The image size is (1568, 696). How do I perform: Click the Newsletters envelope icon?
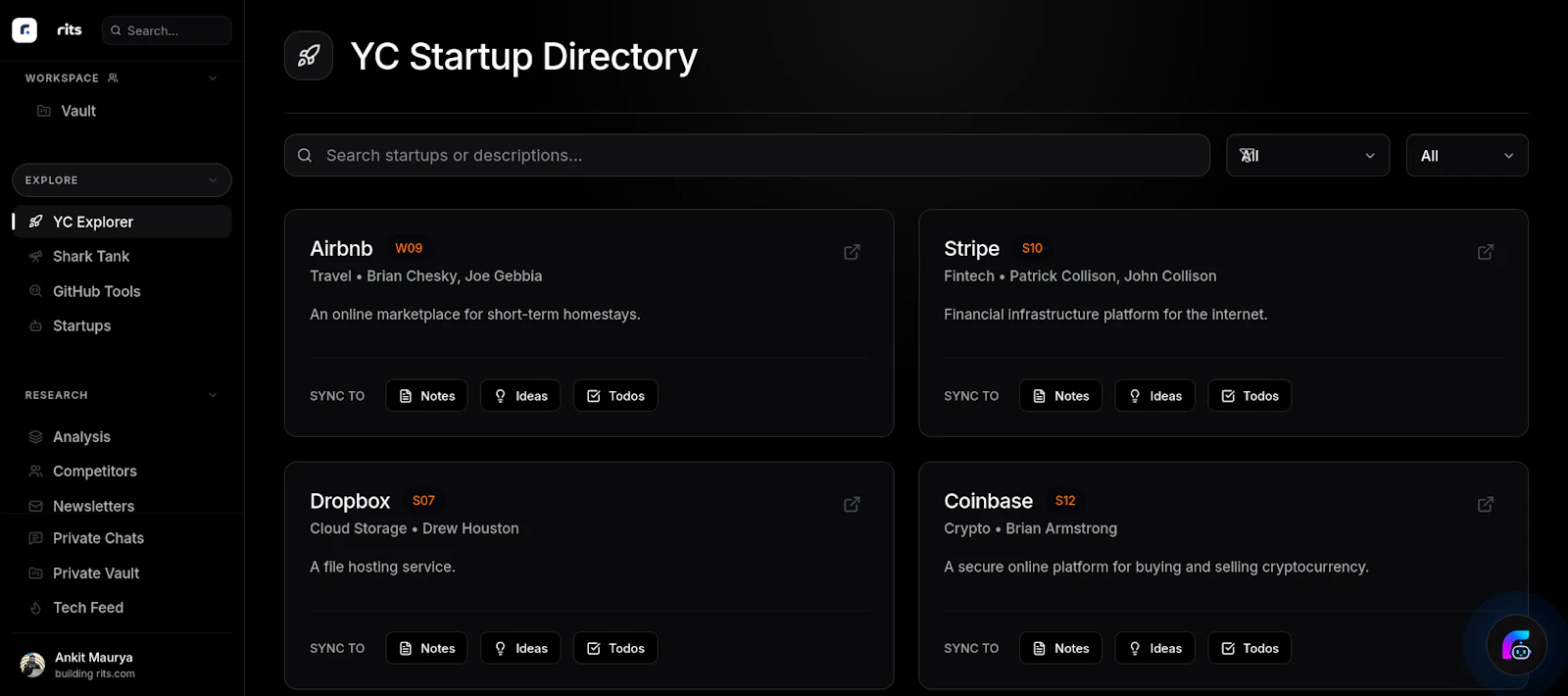(36, 506)
